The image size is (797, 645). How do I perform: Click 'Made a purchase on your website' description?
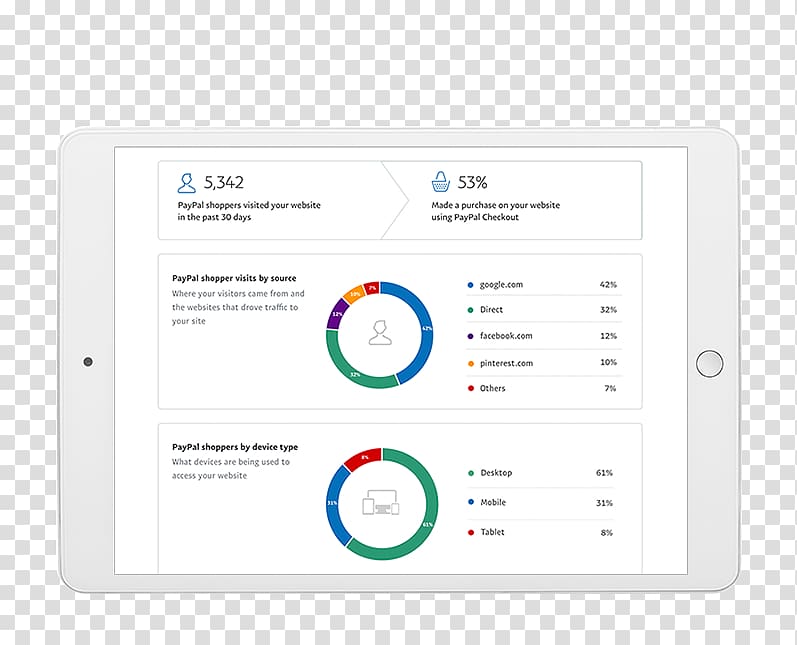pyautogui.click(x=496, y=211)
